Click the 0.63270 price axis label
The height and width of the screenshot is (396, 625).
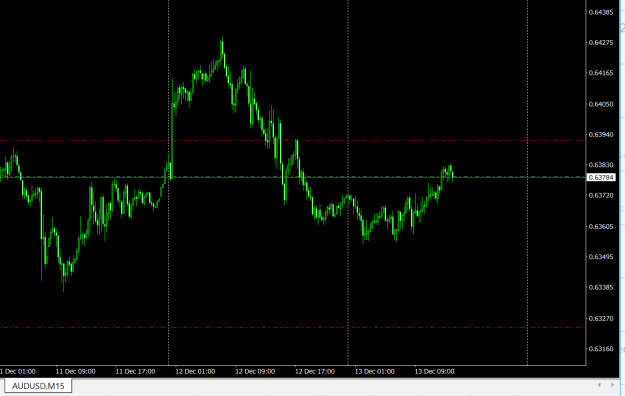(601, 319)
